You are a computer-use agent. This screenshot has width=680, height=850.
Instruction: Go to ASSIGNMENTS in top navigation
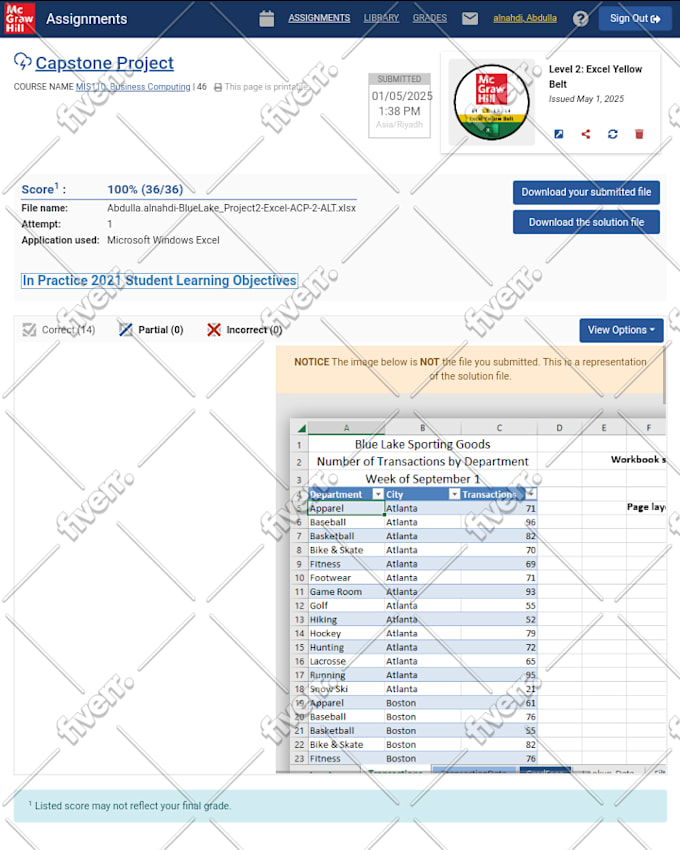319,18
